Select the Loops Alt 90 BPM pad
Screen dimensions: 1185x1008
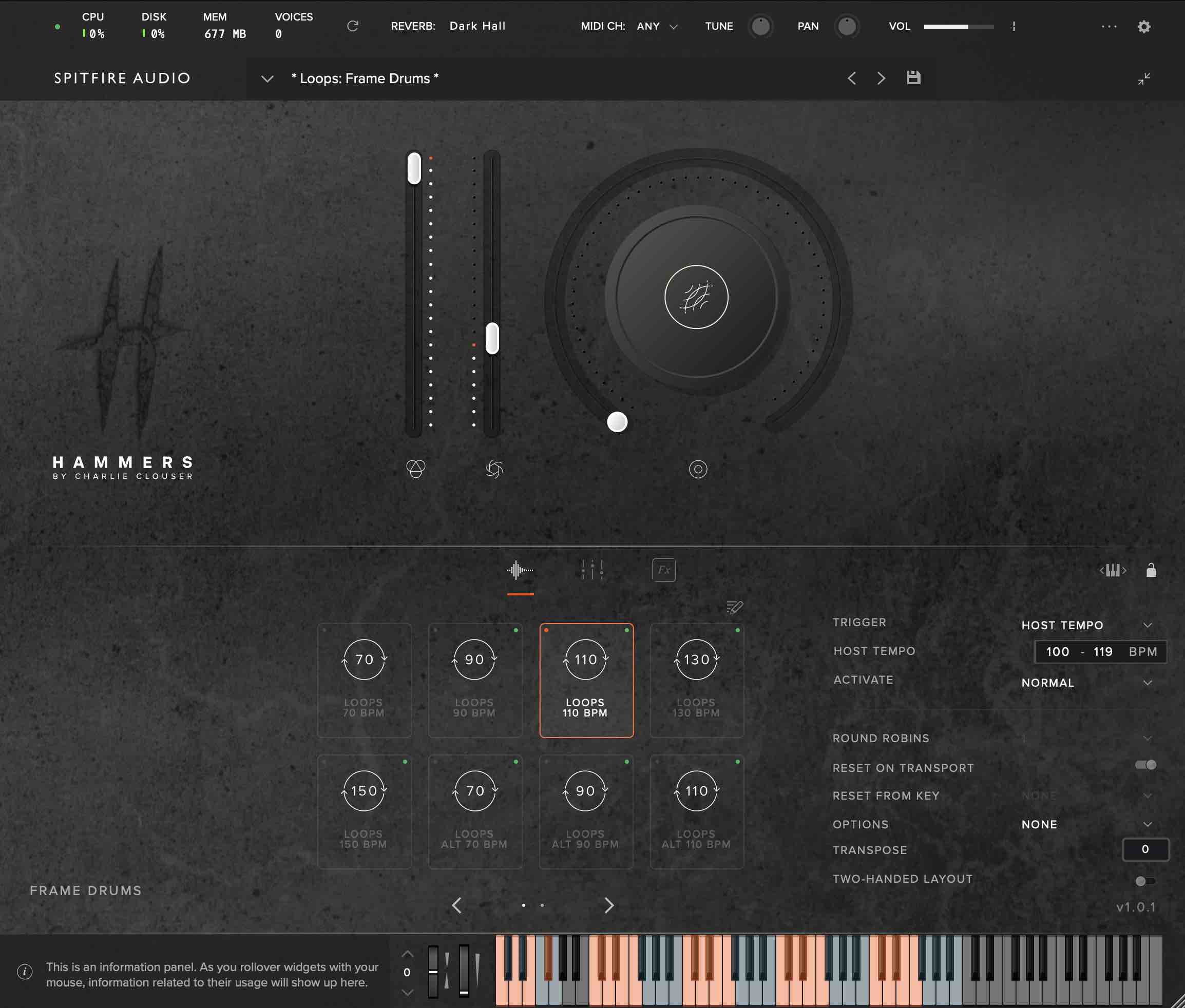pyautogui.click(x=586, y=812)
